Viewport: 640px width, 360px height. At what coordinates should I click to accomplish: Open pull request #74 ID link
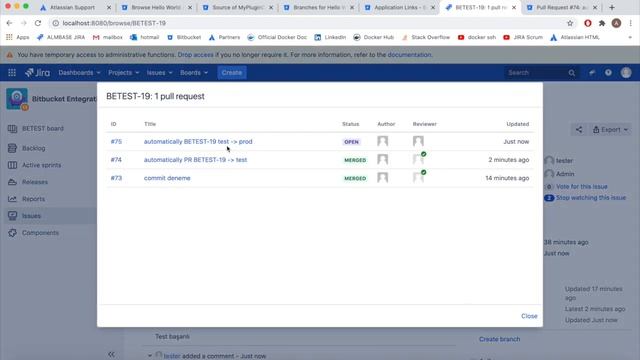[x=116, y=160]
